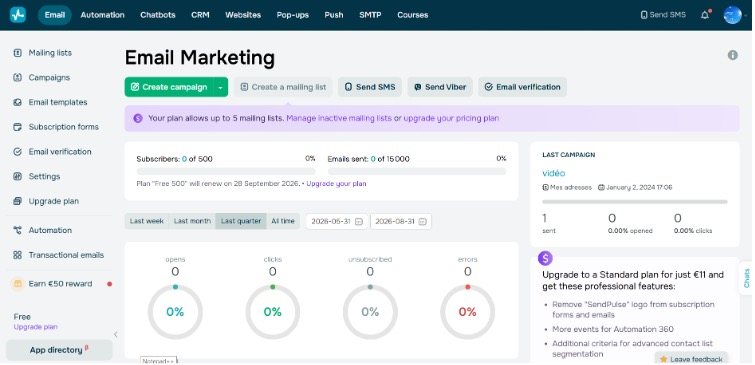
Task: Click the 2026-05-31 start date field
Action: [337, 222]
